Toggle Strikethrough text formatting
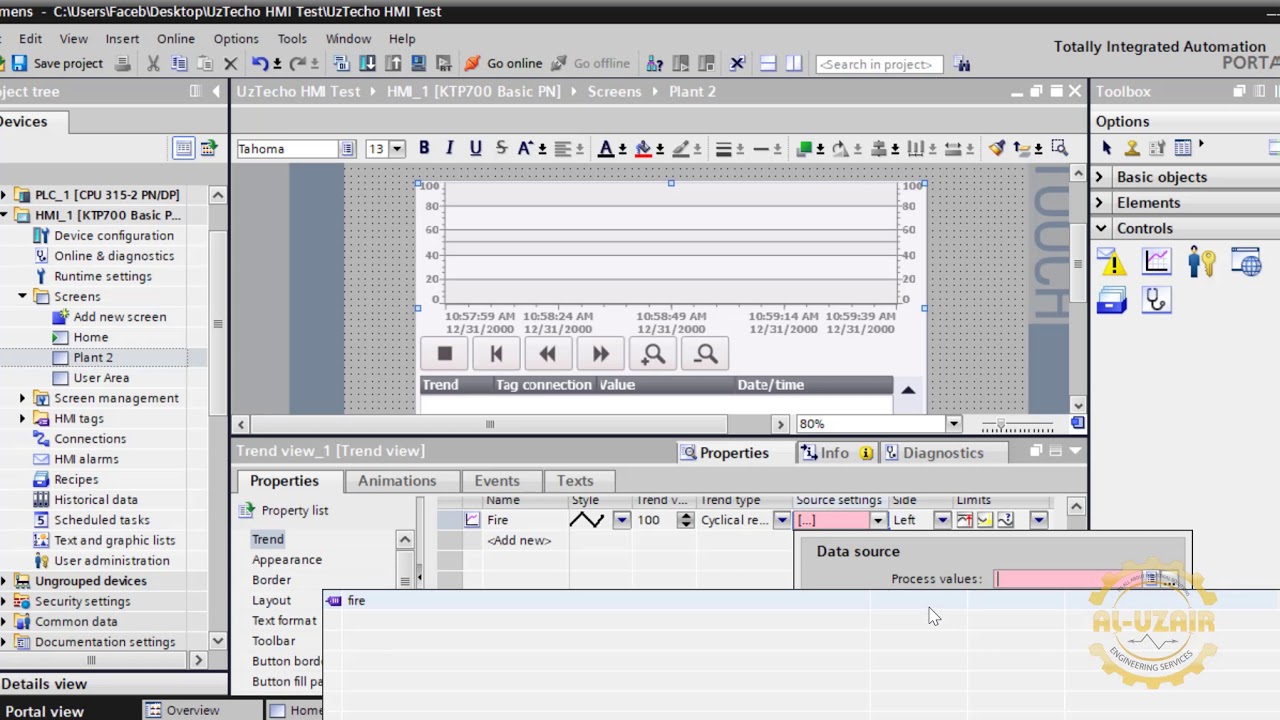Image resolution: width=1280 pixels, height=720 pixels. click(501, 148)
